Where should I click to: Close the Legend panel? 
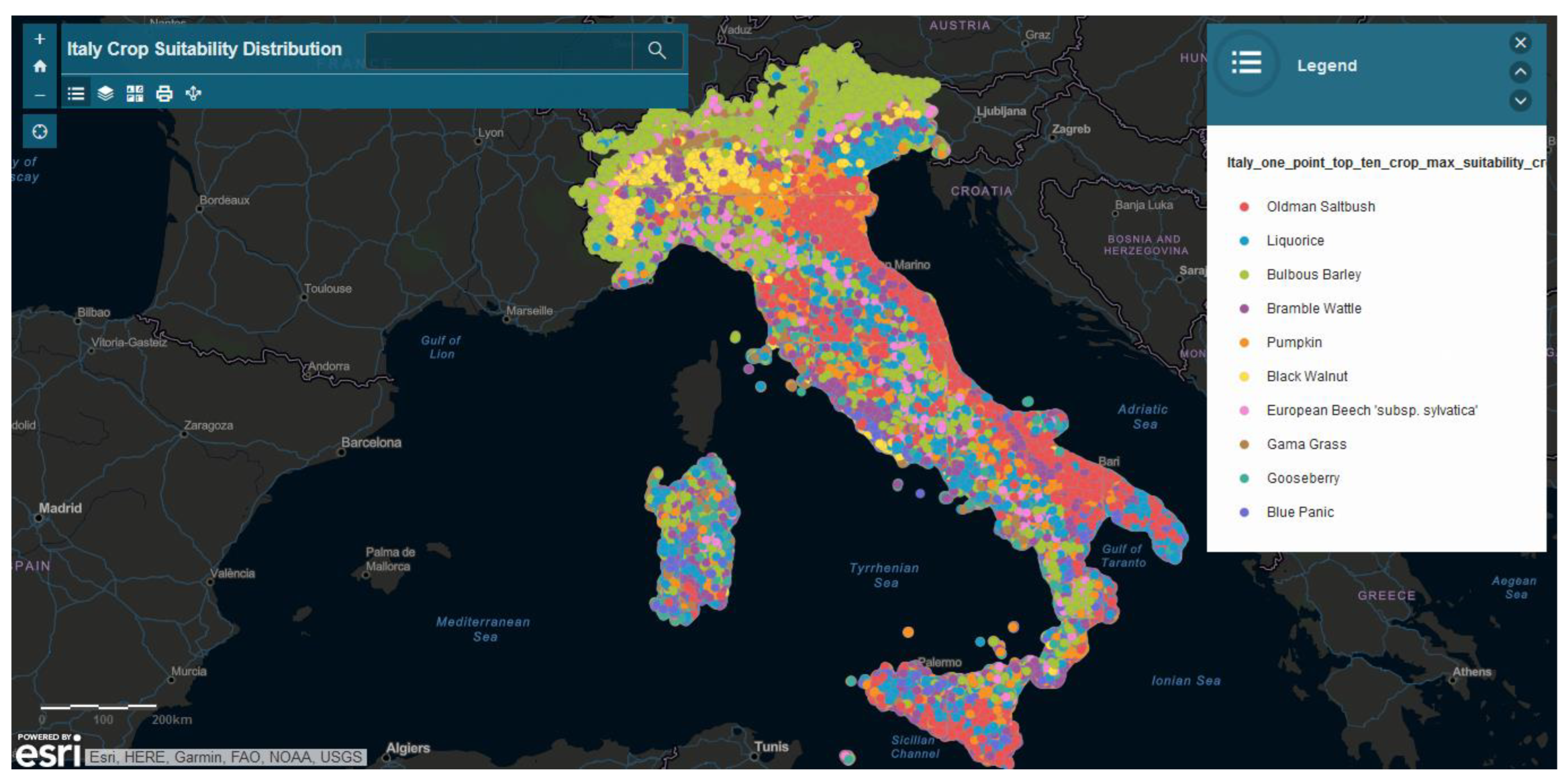tap(1520, 43)
